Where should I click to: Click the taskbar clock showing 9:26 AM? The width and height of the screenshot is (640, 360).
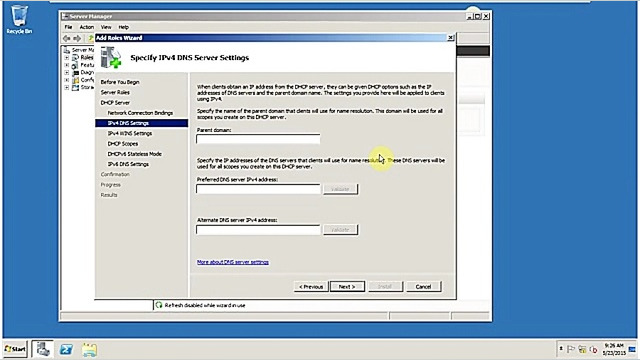(x=614, y=349)
